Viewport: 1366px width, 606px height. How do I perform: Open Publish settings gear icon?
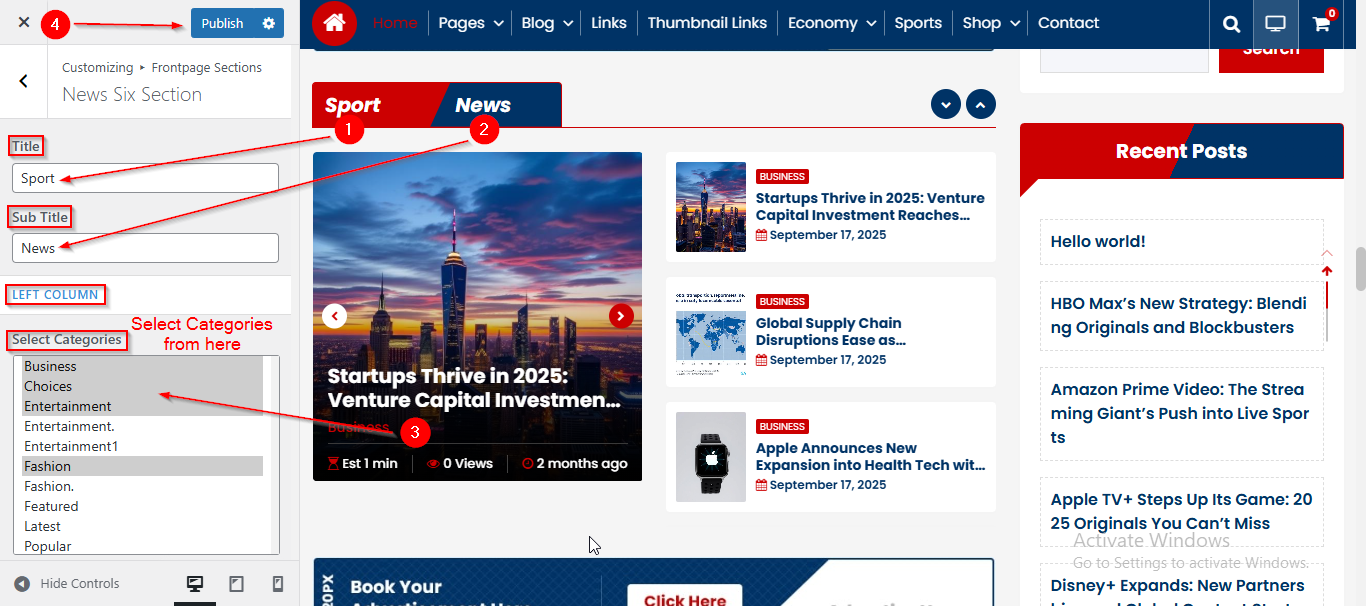point(268,23)
